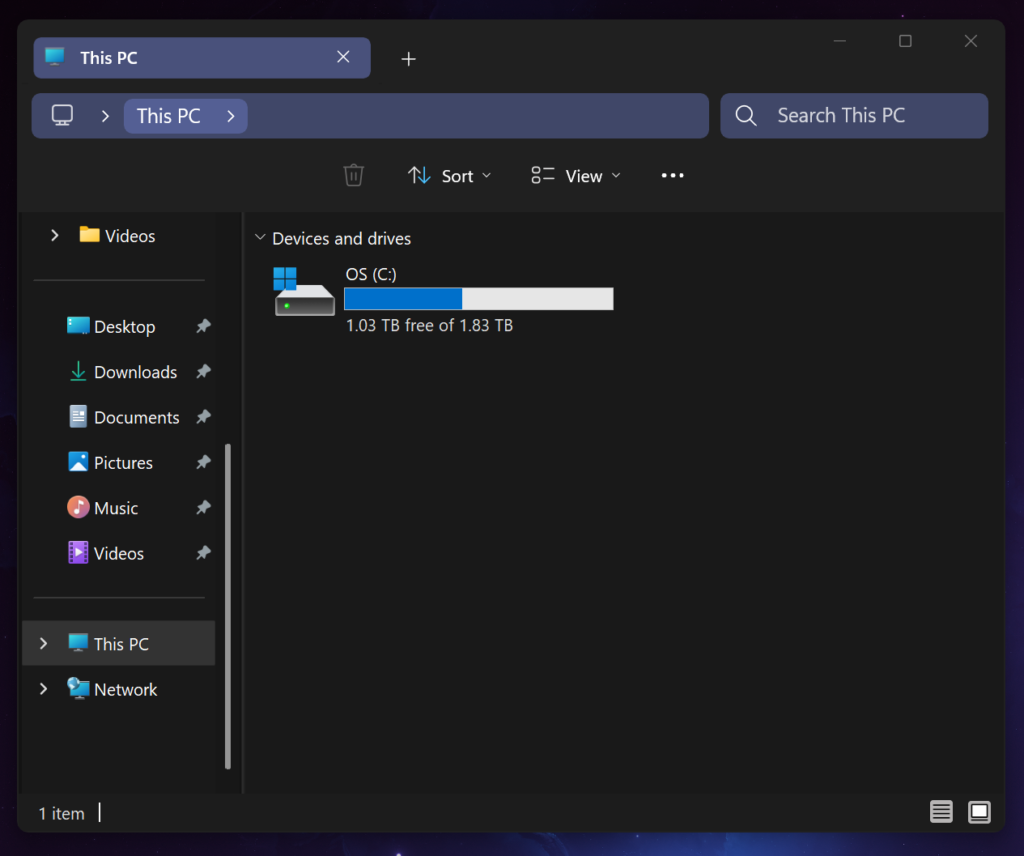Open the pinned Videos quick access item
The image size is (1024, 856).
[x=106, y=553]
